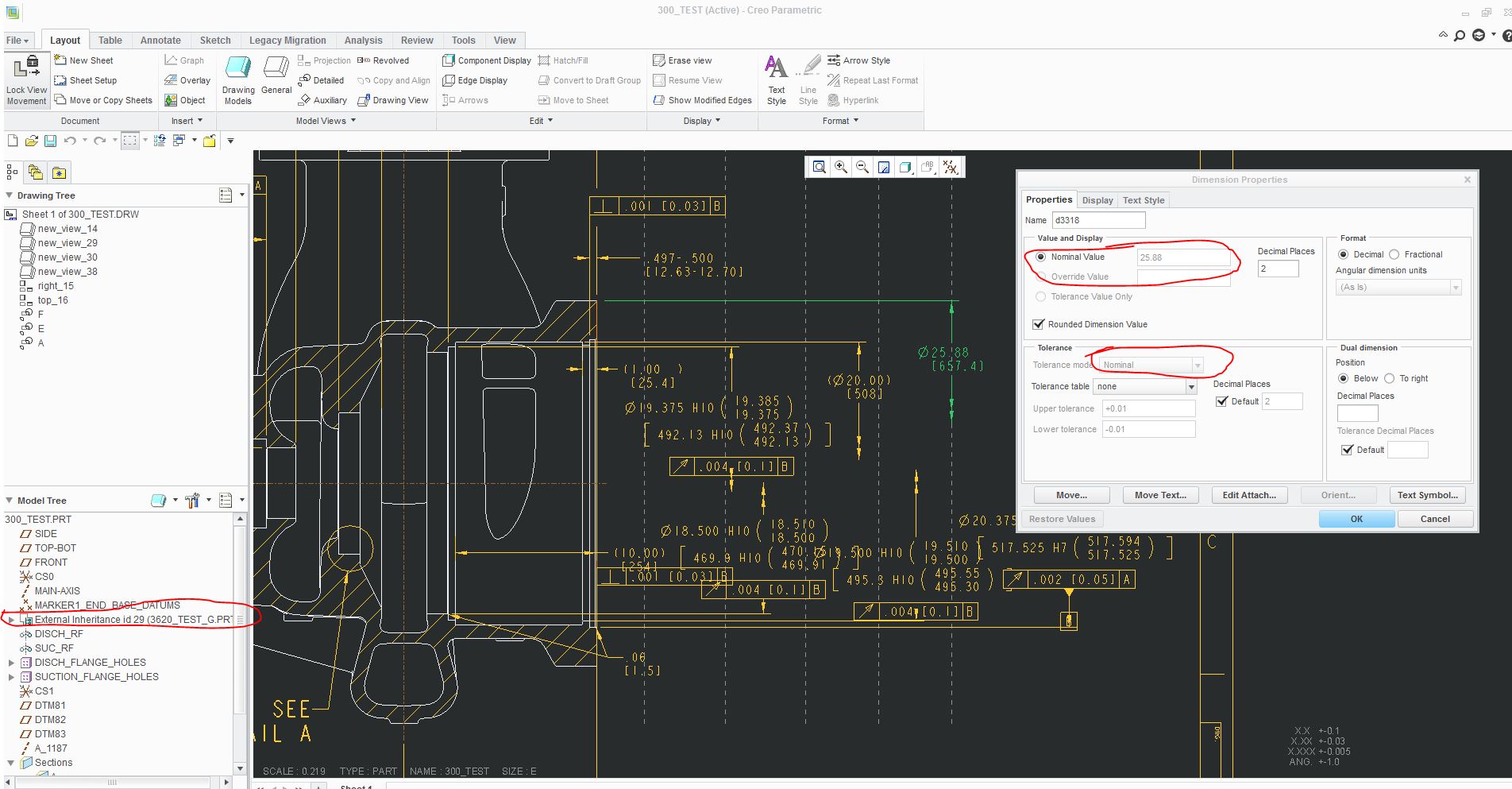Expand the DISCH_FLANGE_HOLES tree node
The image size is (1512, 789).
click(11, 663)
